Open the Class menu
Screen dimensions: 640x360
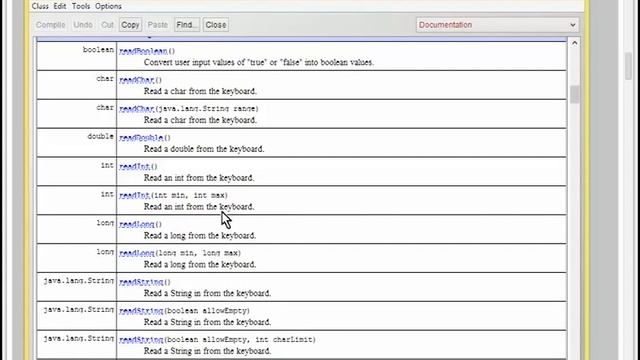(x=40, y=6)
